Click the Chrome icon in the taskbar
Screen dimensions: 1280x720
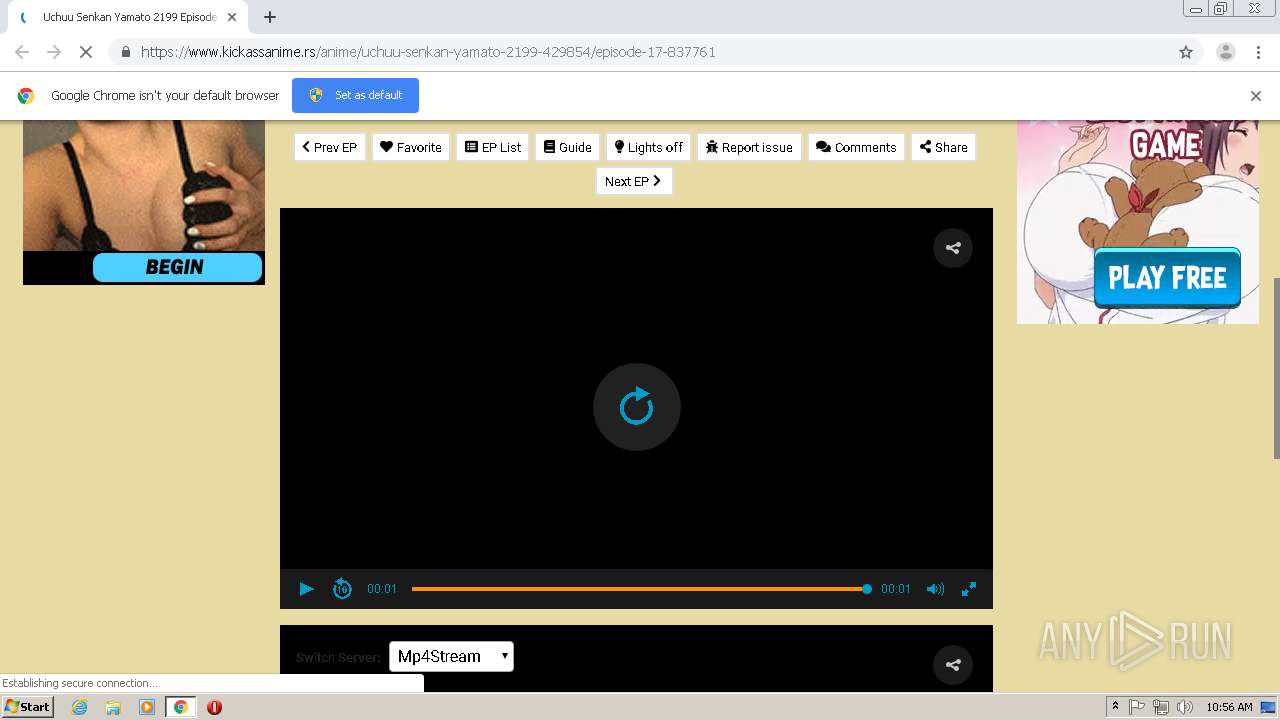tap(180, 707)
